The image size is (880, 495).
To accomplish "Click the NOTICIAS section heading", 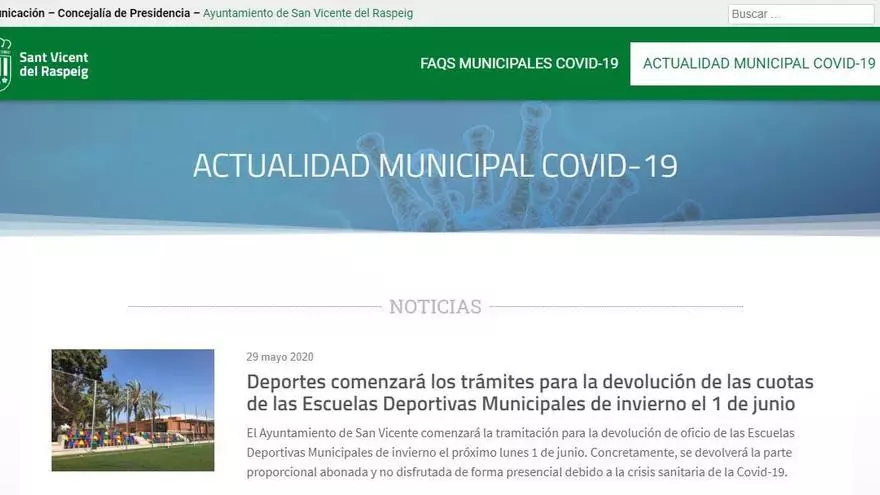I will click(435, 306).
